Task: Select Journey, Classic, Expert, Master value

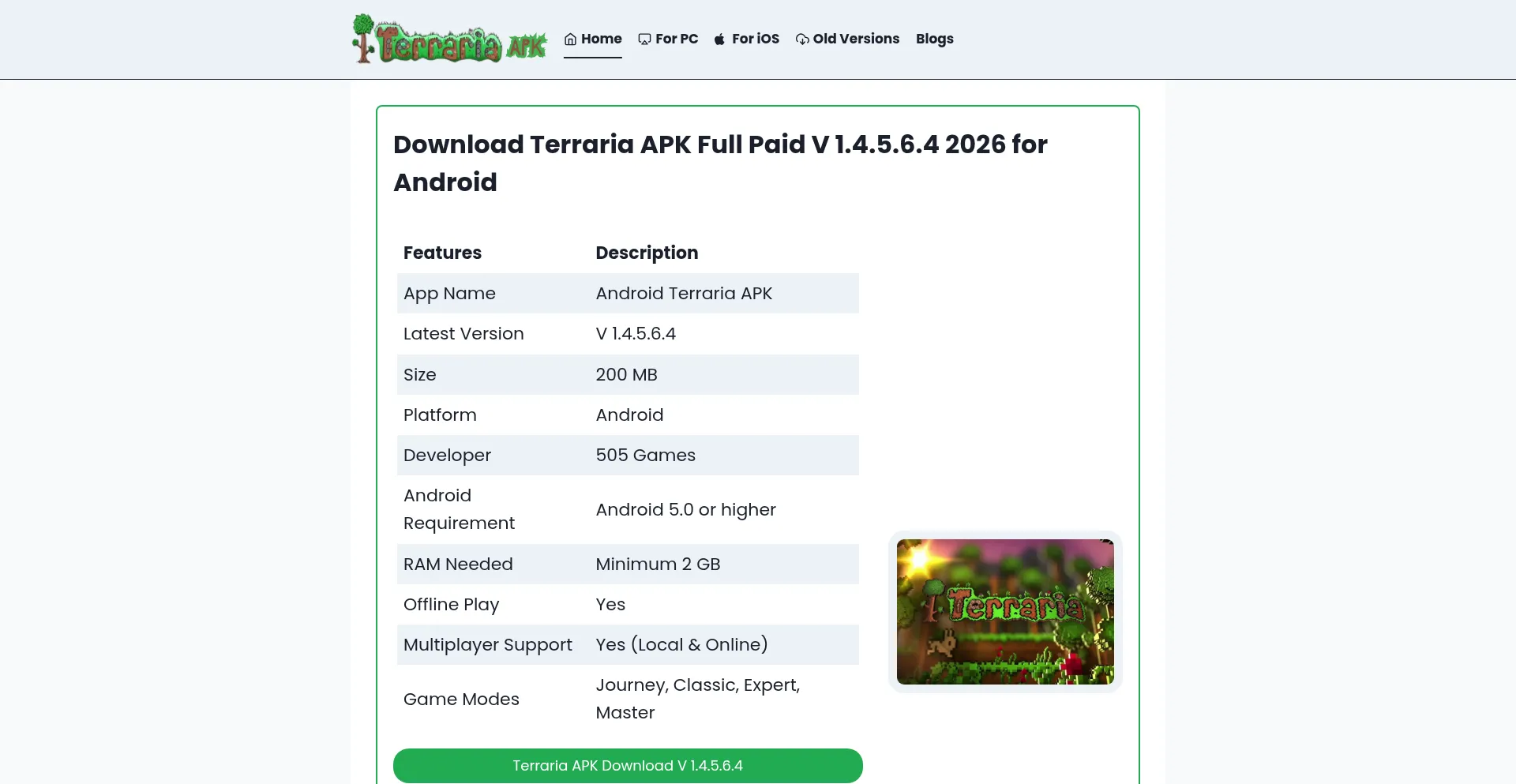Action: (698, 699)
